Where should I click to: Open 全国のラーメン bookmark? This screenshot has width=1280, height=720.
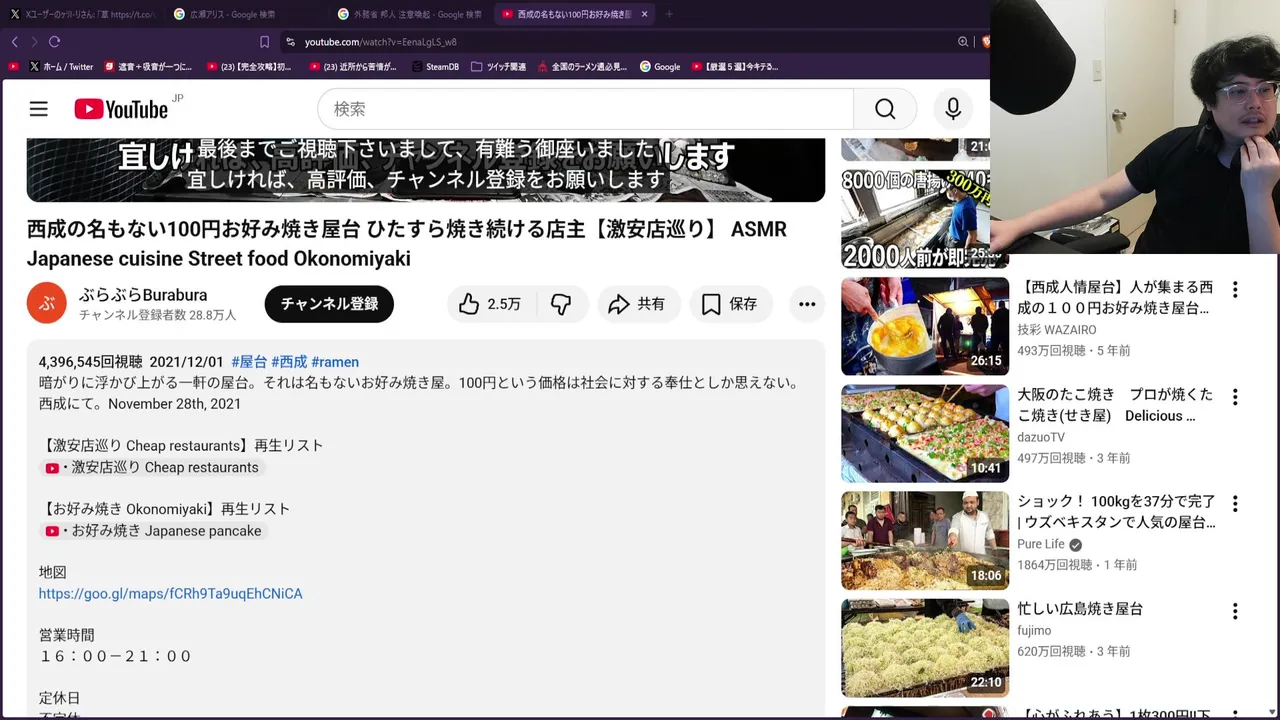pyautogui.click(x=582, y=67)
